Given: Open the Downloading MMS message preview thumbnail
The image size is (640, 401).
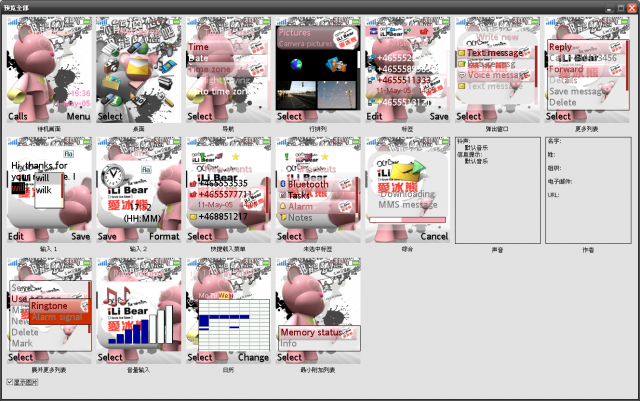Looking at the screenshot, I should 408,190.
